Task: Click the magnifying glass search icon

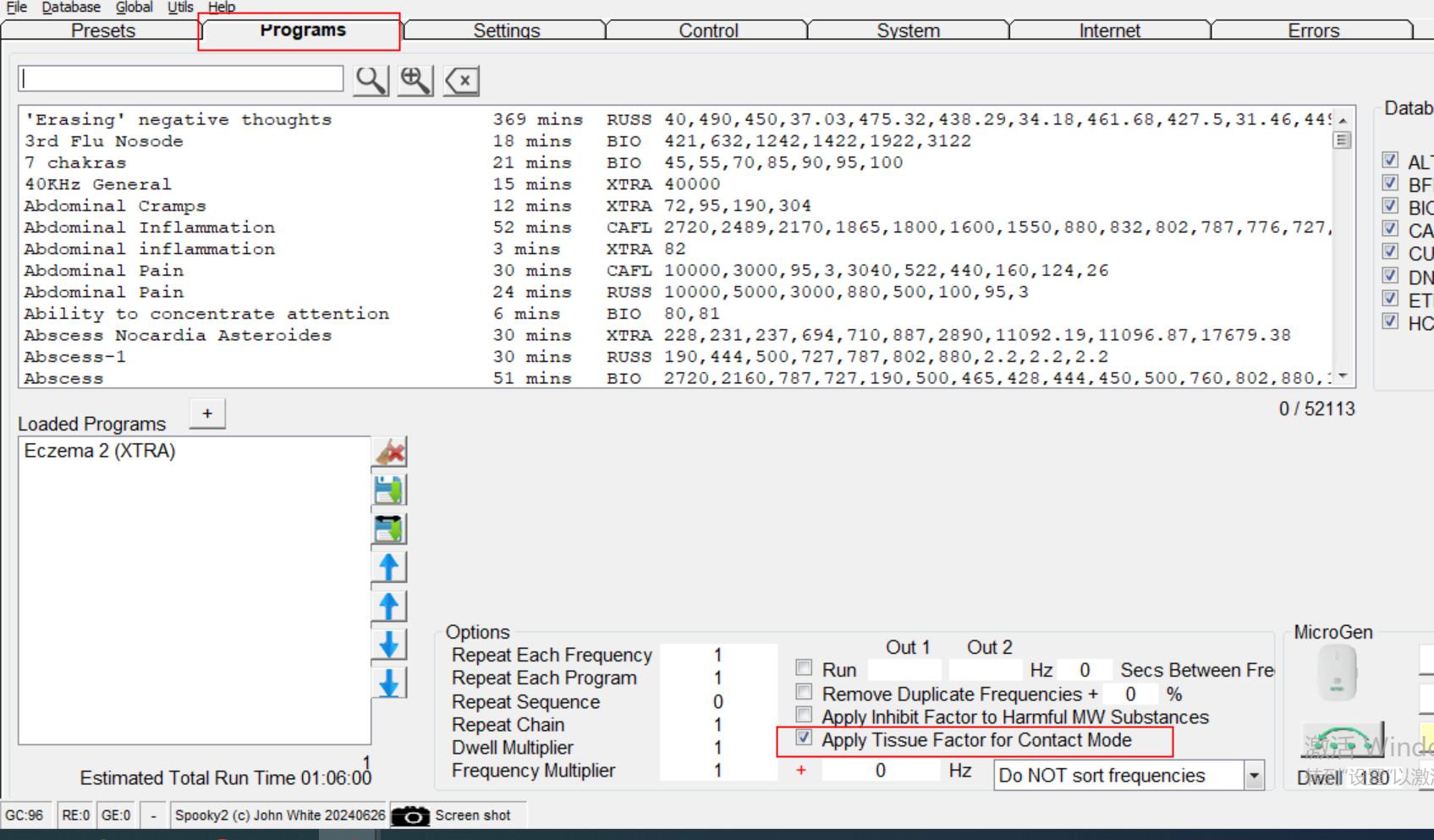Action: pyautogui.click(x=371, y=80)
